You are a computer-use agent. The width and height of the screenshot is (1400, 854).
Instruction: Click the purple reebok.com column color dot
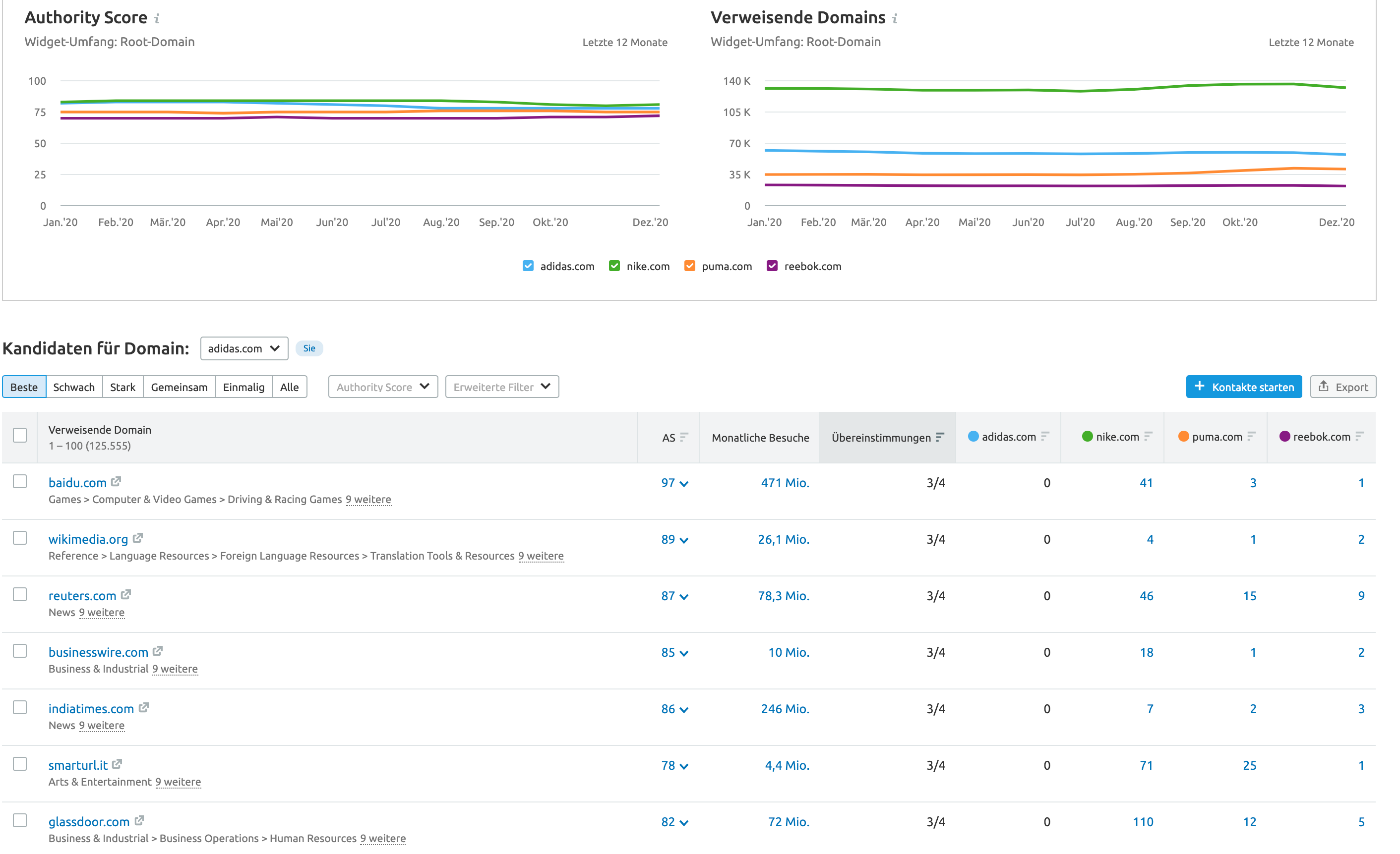tap(1284, 436)
